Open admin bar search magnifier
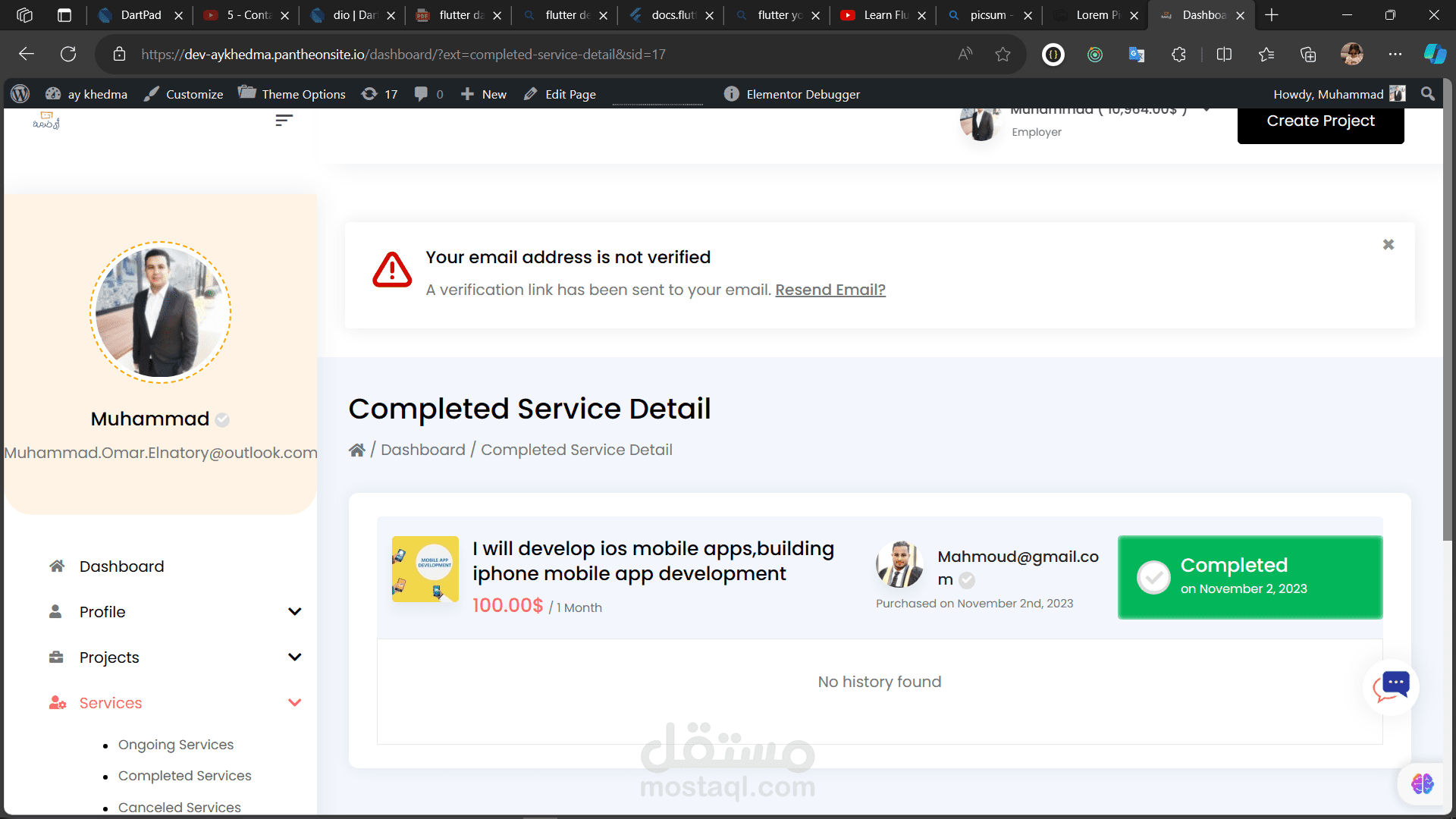This screenshot has height=819, width=1456. coord(1428,94)
